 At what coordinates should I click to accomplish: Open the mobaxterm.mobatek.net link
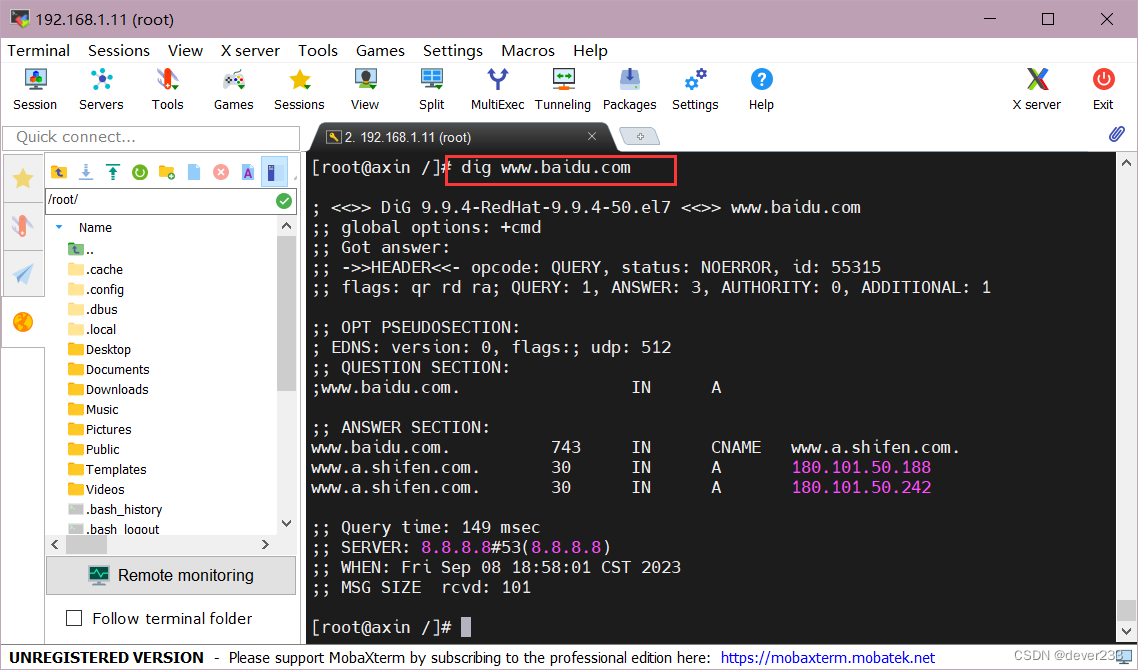828,658
